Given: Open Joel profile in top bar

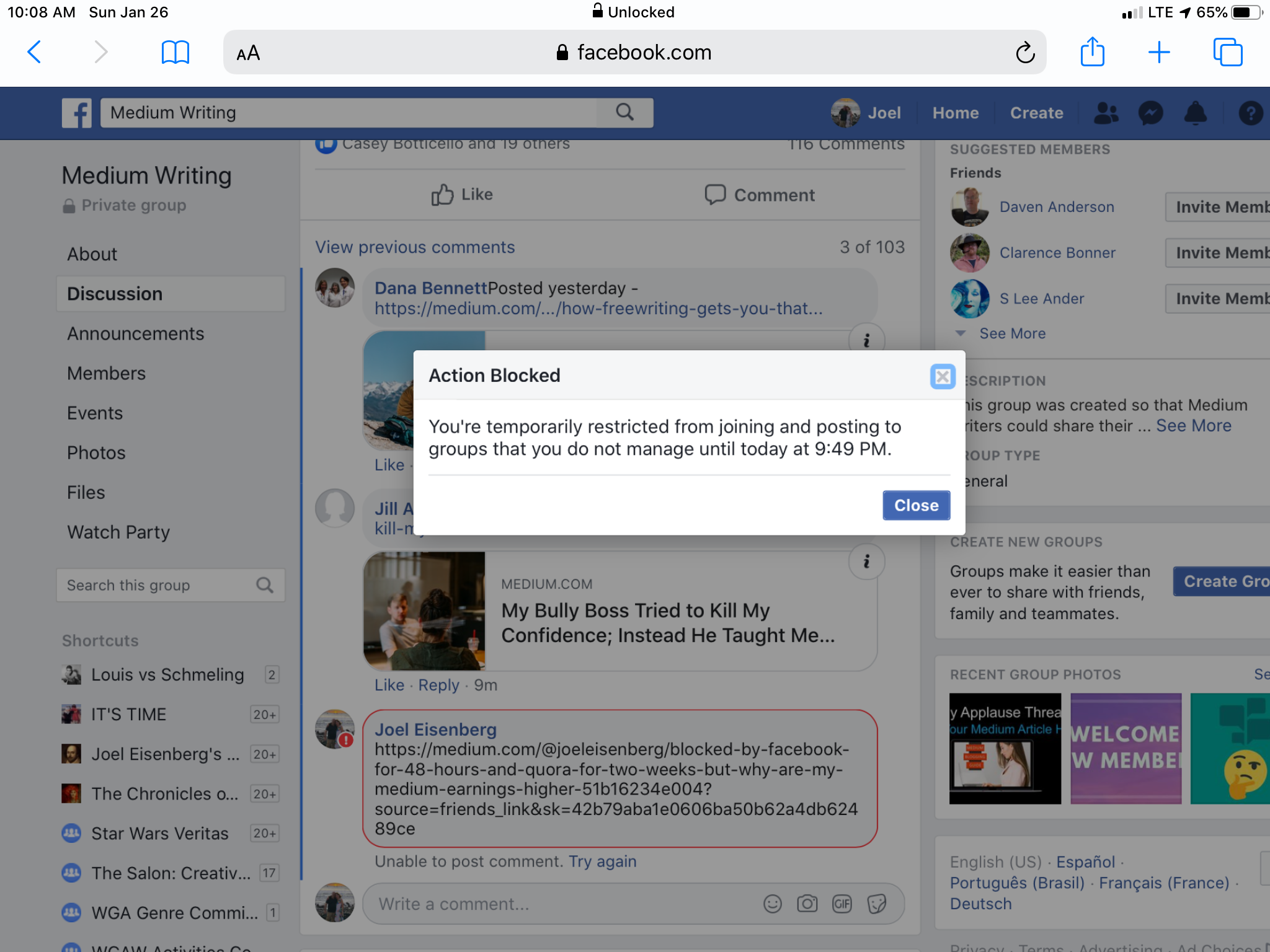Looking at the screenshot, I should 866,113.
